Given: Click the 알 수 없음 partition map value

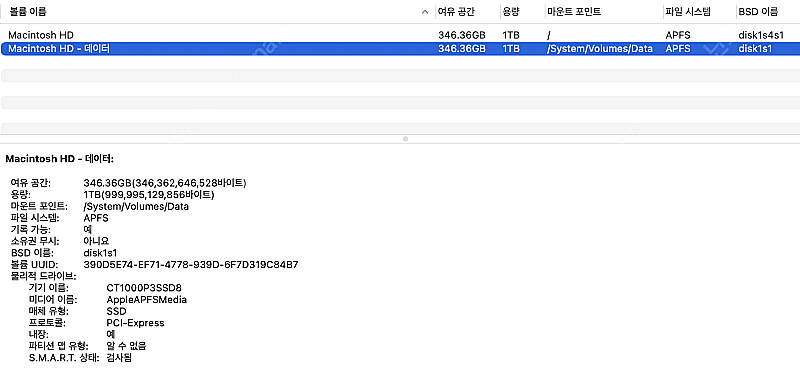Looking at the screenshot, I should (126, 346).
